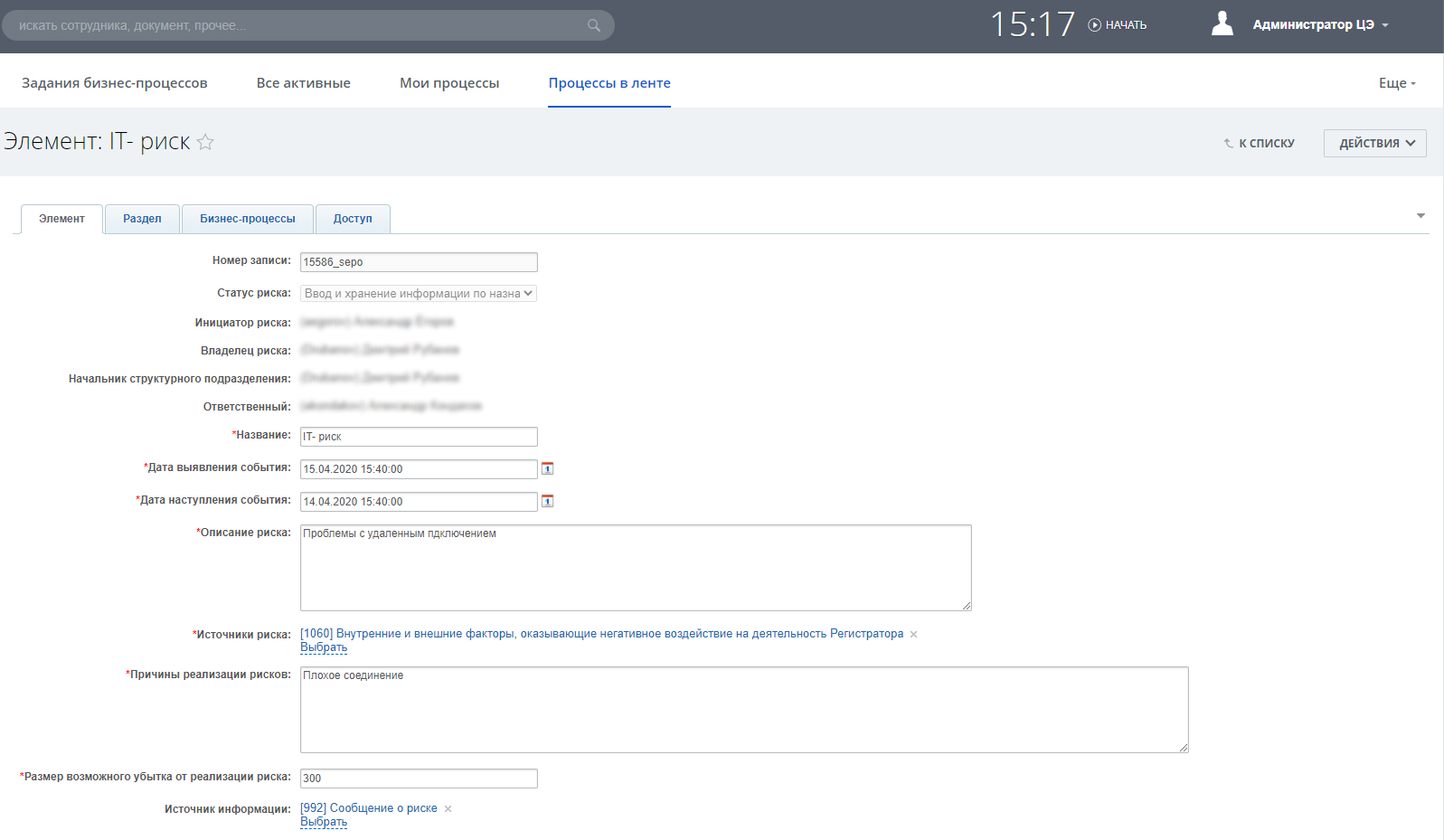Expand the Статус риска dropdown
The width and height of the screenshot is (1444, 840).
tap(419, 293)
